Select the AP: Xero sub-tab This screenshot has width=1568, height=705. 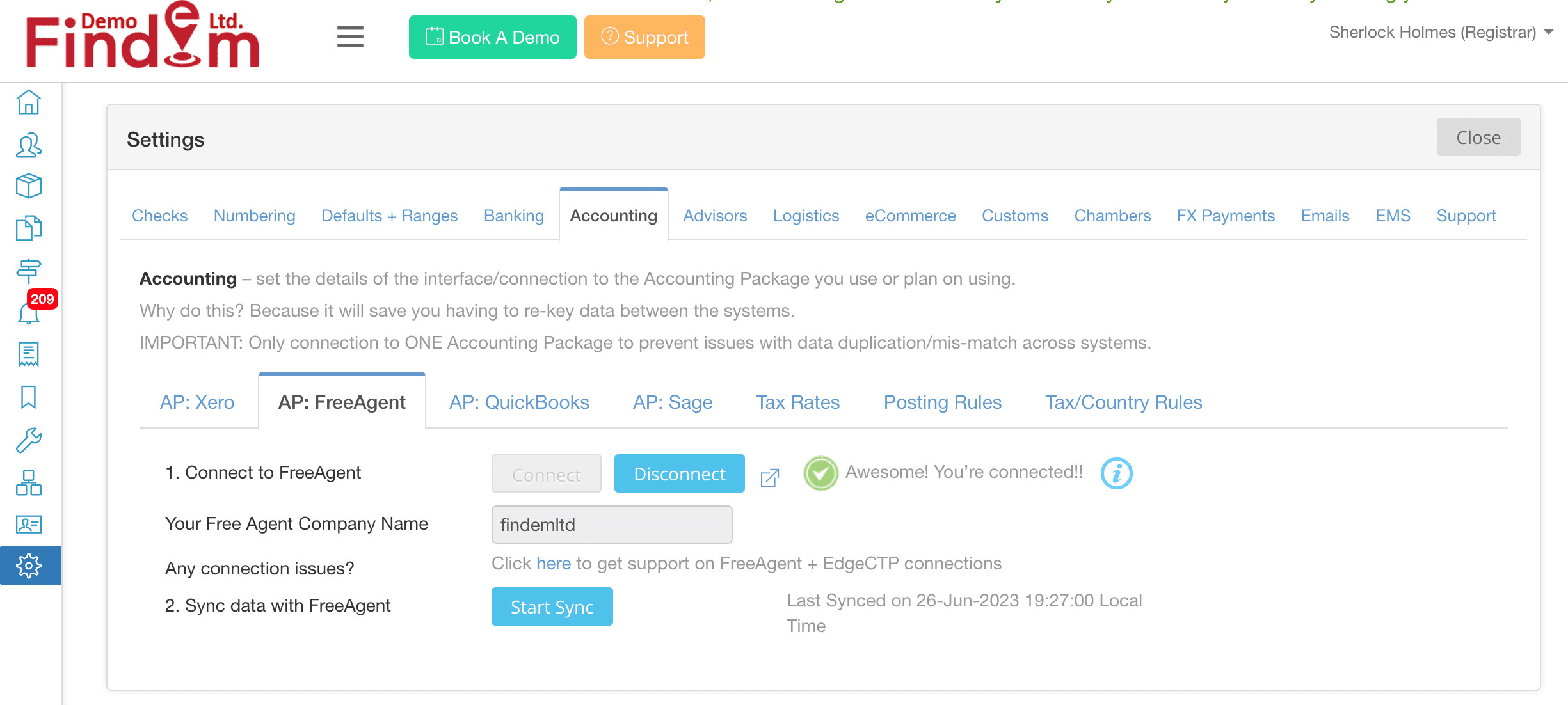[197, 402]
